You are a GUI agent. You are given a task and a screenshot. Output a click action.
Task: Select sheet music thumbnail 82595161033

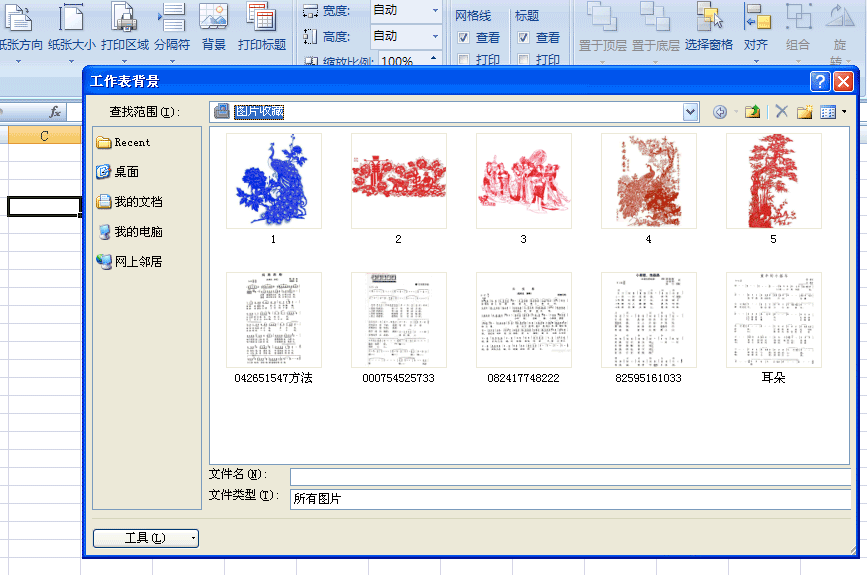click(649, 320)
